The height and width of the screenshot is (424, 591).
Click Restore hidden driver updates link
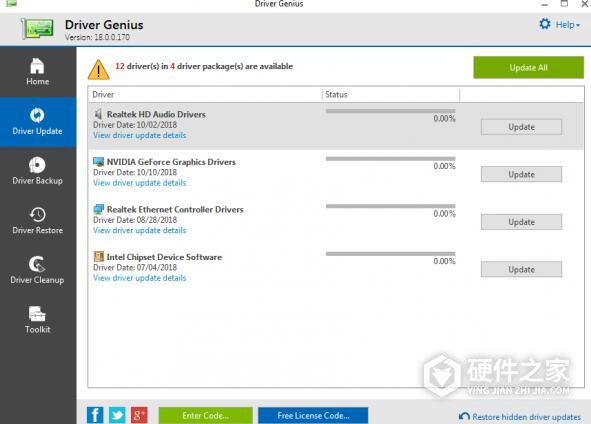click(x=526, y=417)
